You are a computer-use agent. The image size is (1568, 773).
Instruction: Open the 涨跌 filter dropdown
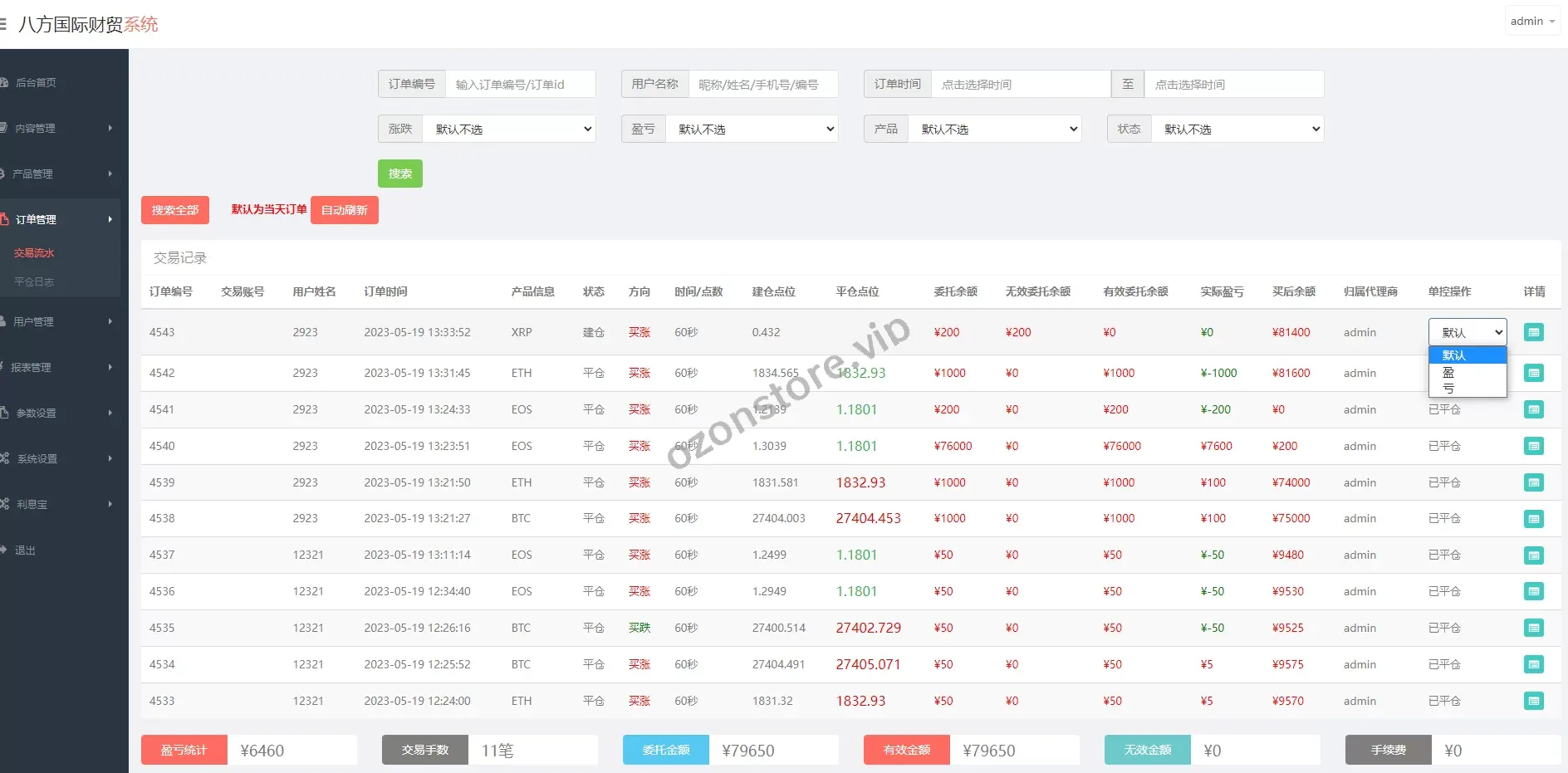pos(509,129)
